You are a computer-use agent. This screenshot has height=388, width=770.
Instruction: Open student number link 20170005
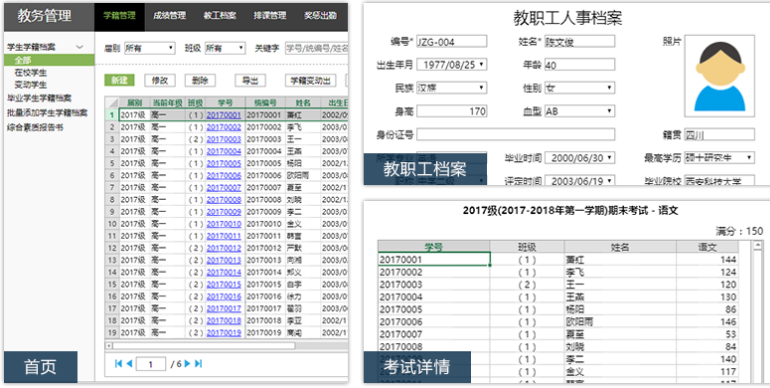pos(224,163)
